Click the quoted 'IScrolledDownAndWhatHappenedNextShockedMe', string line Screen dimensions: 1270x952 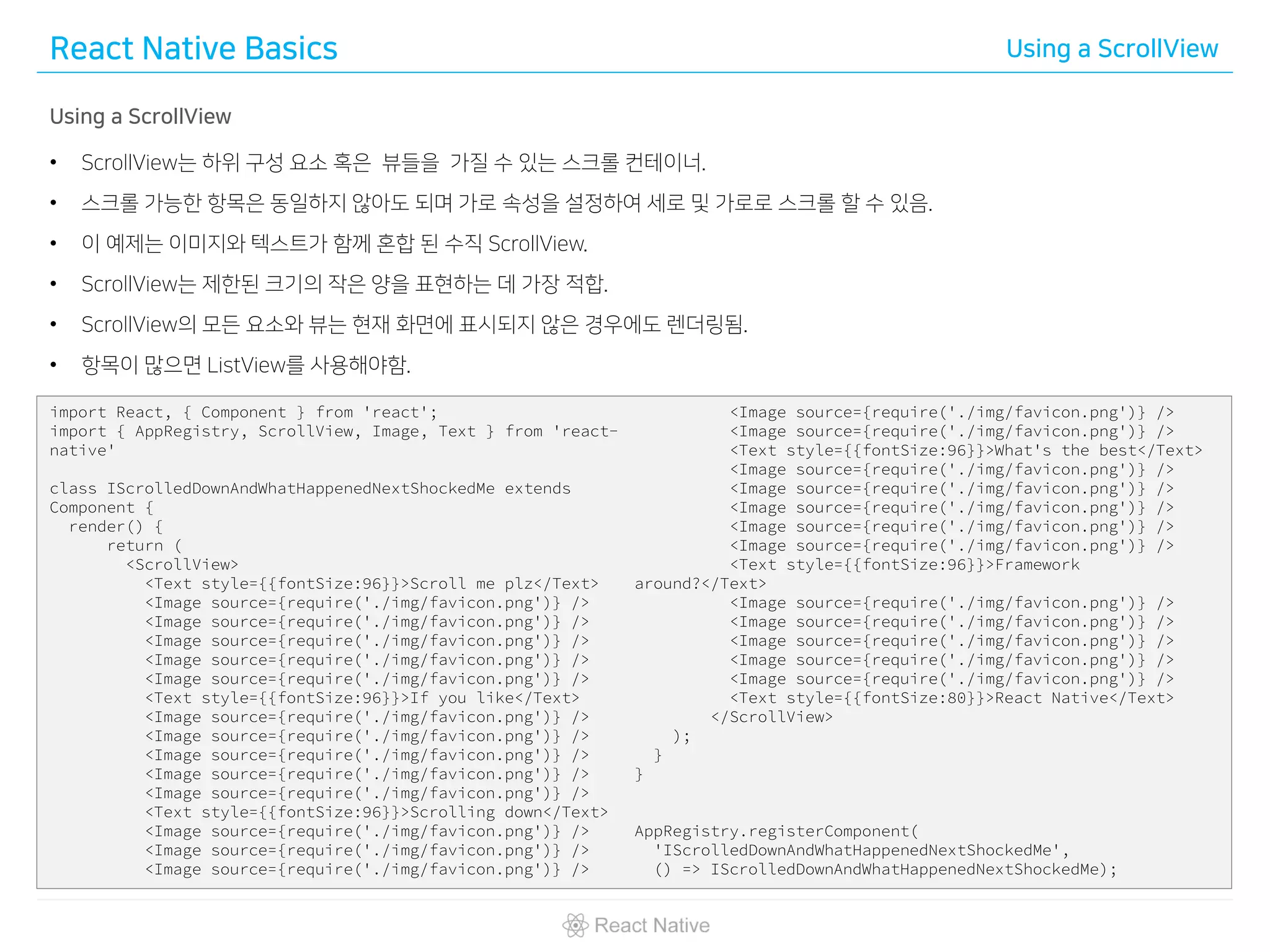[x=861, y=850]
